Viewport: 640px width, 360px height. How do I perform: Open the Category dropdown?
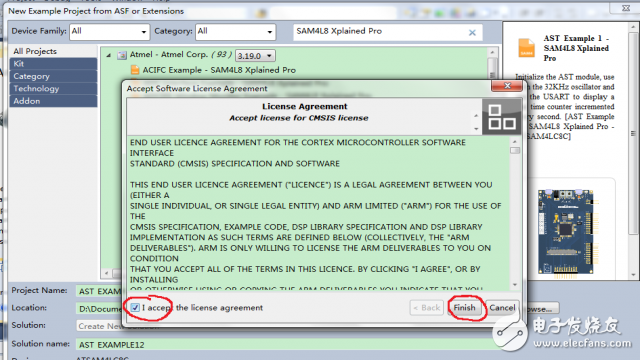tap(236, 31)
